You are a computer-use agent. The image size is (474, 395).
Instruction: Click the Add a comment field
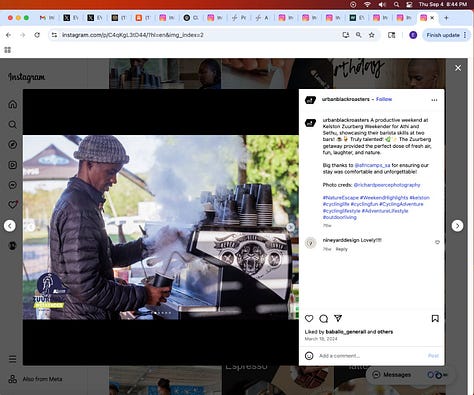[370, 356]
